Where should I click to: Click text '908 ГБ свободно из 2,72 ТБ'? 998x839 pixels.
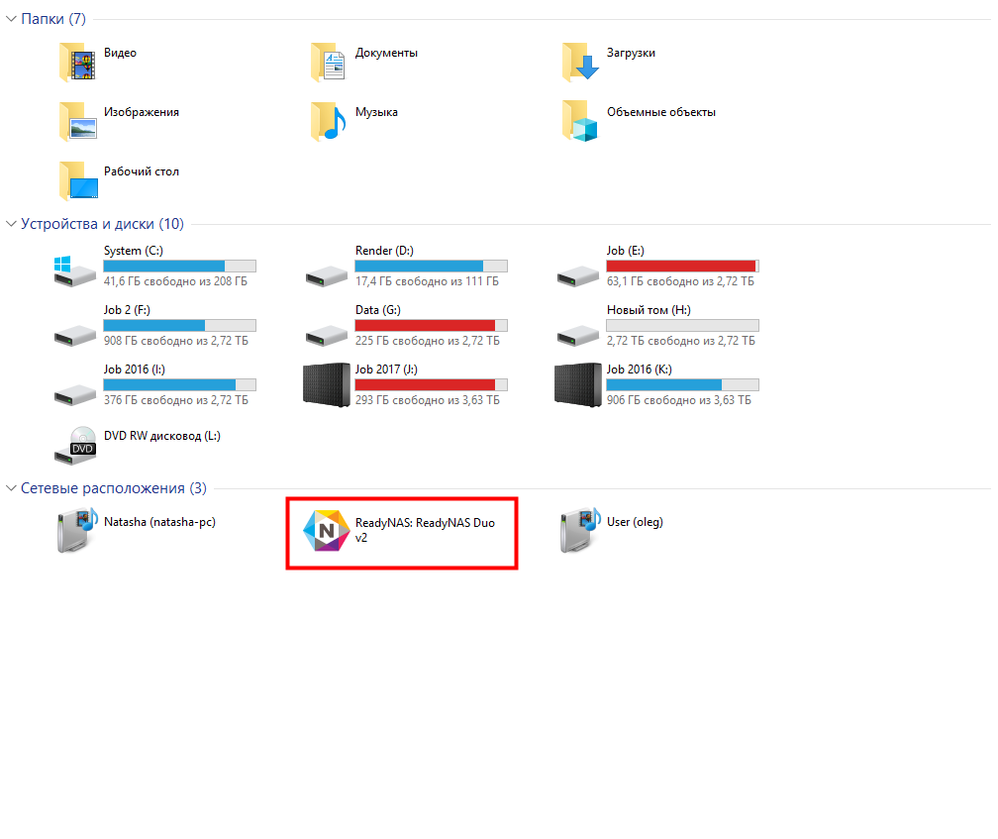pyautogui.click(x=176, y=341)
